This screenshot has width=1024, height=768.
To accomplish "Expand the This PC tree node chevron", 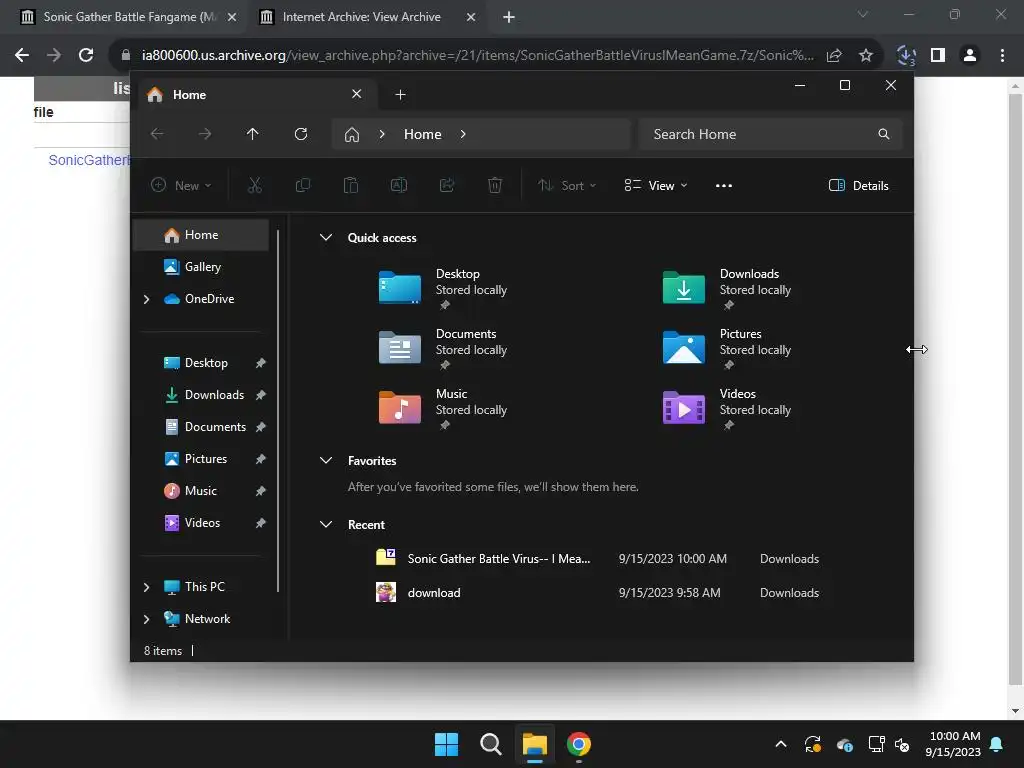I will point(146,587).
